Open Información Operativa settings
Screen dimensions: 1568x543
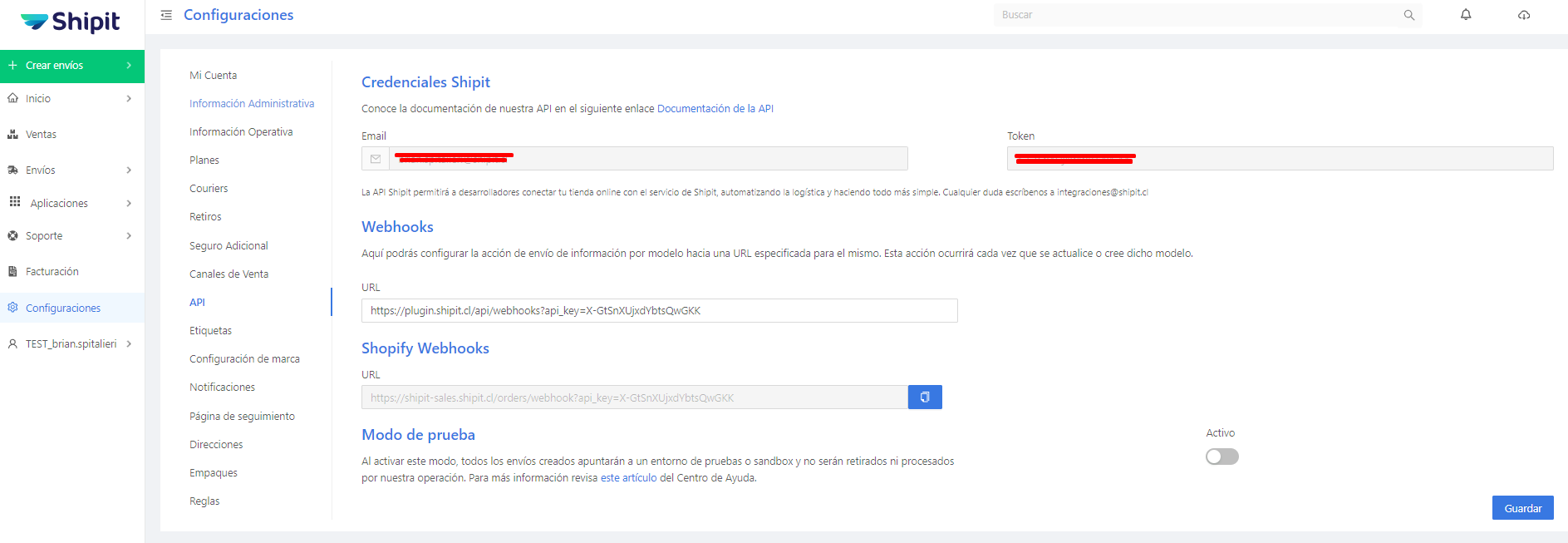coord(241,131)
